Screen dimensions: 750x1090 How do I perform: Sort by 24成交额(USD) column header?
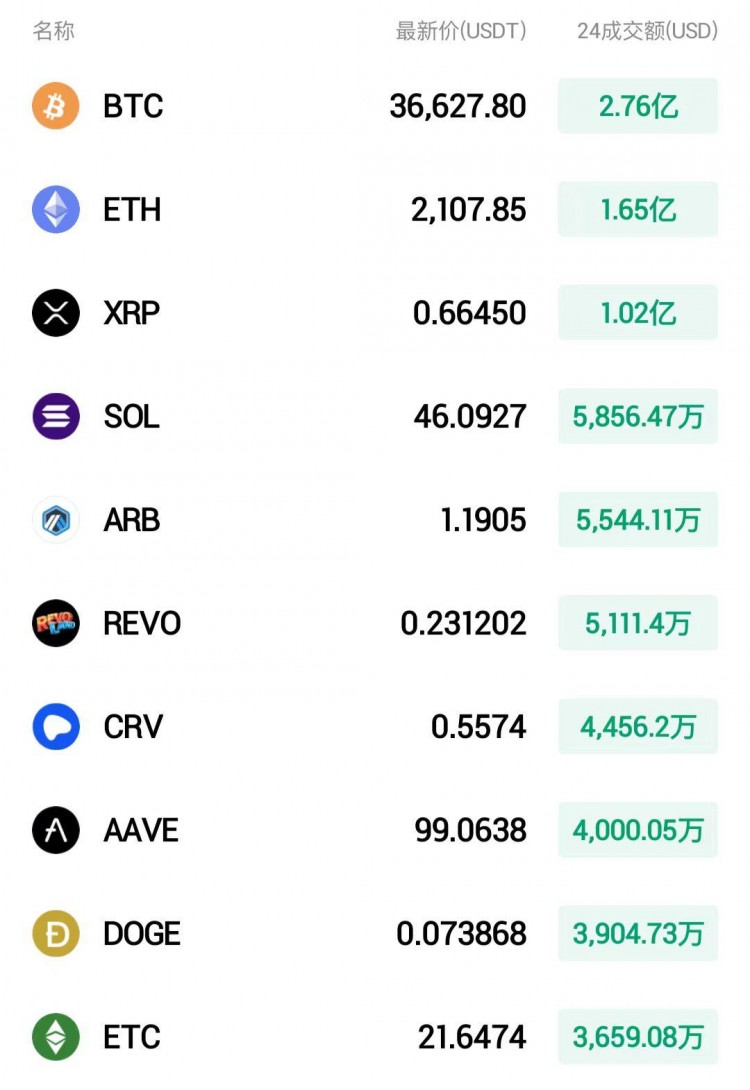(x=647, y=31)
